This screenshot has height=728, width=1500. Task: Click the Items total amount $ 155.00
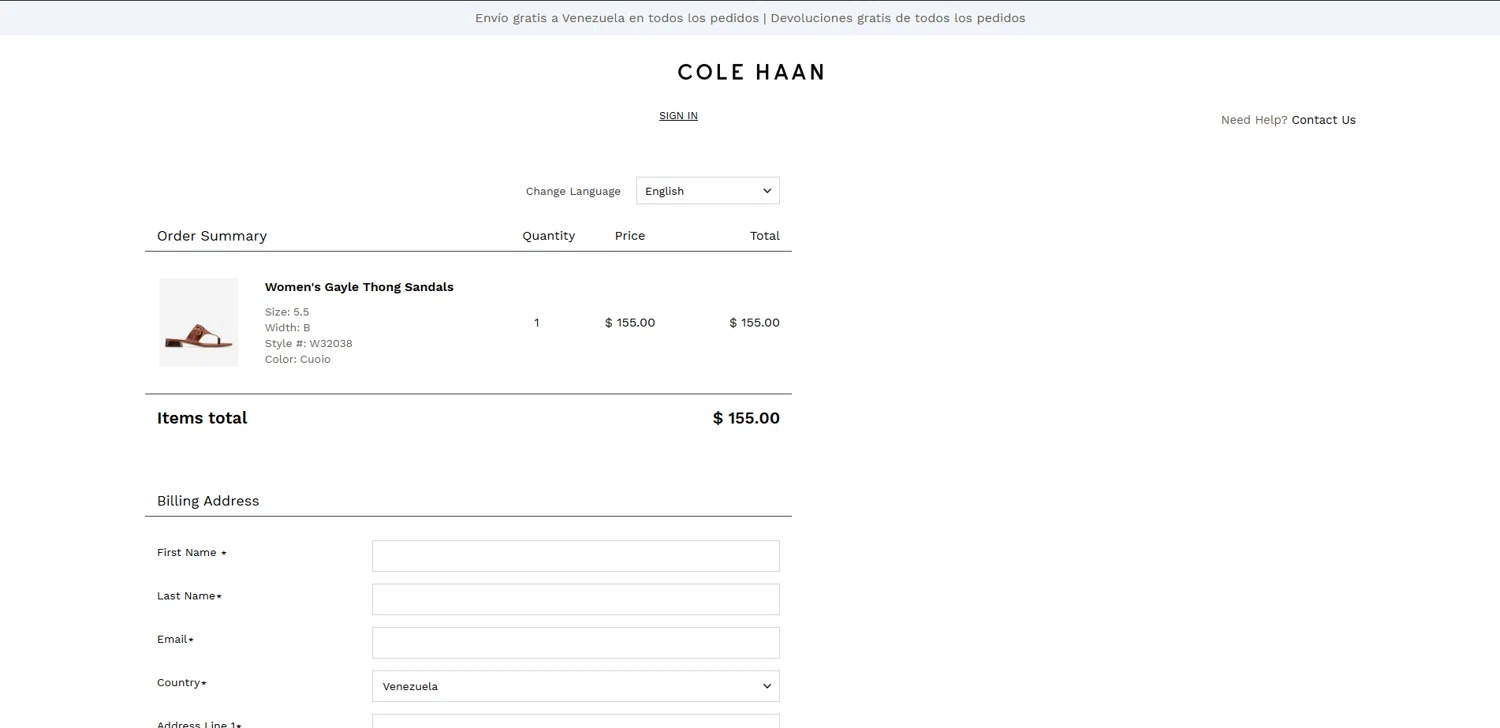pos(746,418)
